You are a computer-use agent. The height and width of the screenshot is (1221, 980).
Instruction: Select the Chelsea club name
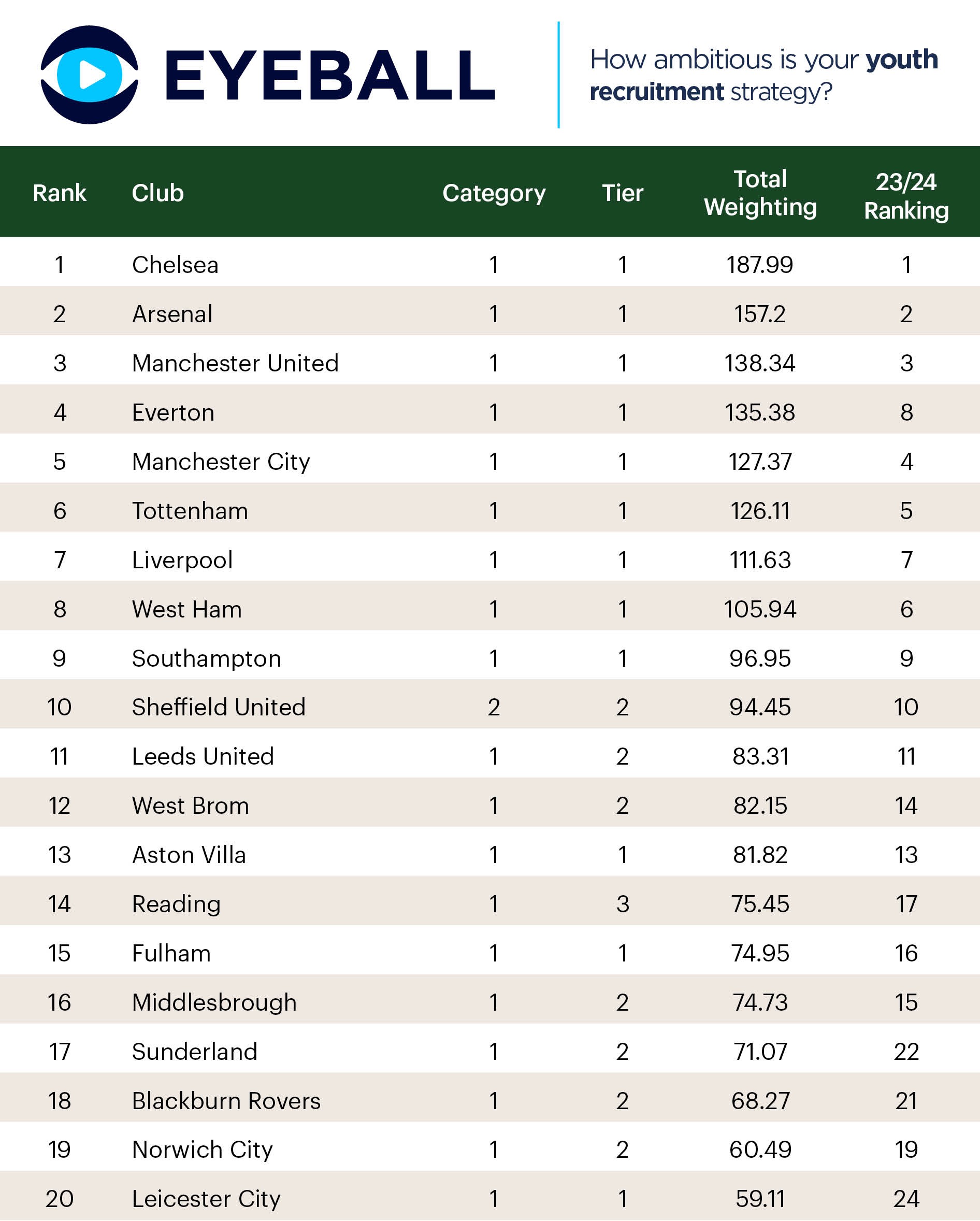pos(176,265)
